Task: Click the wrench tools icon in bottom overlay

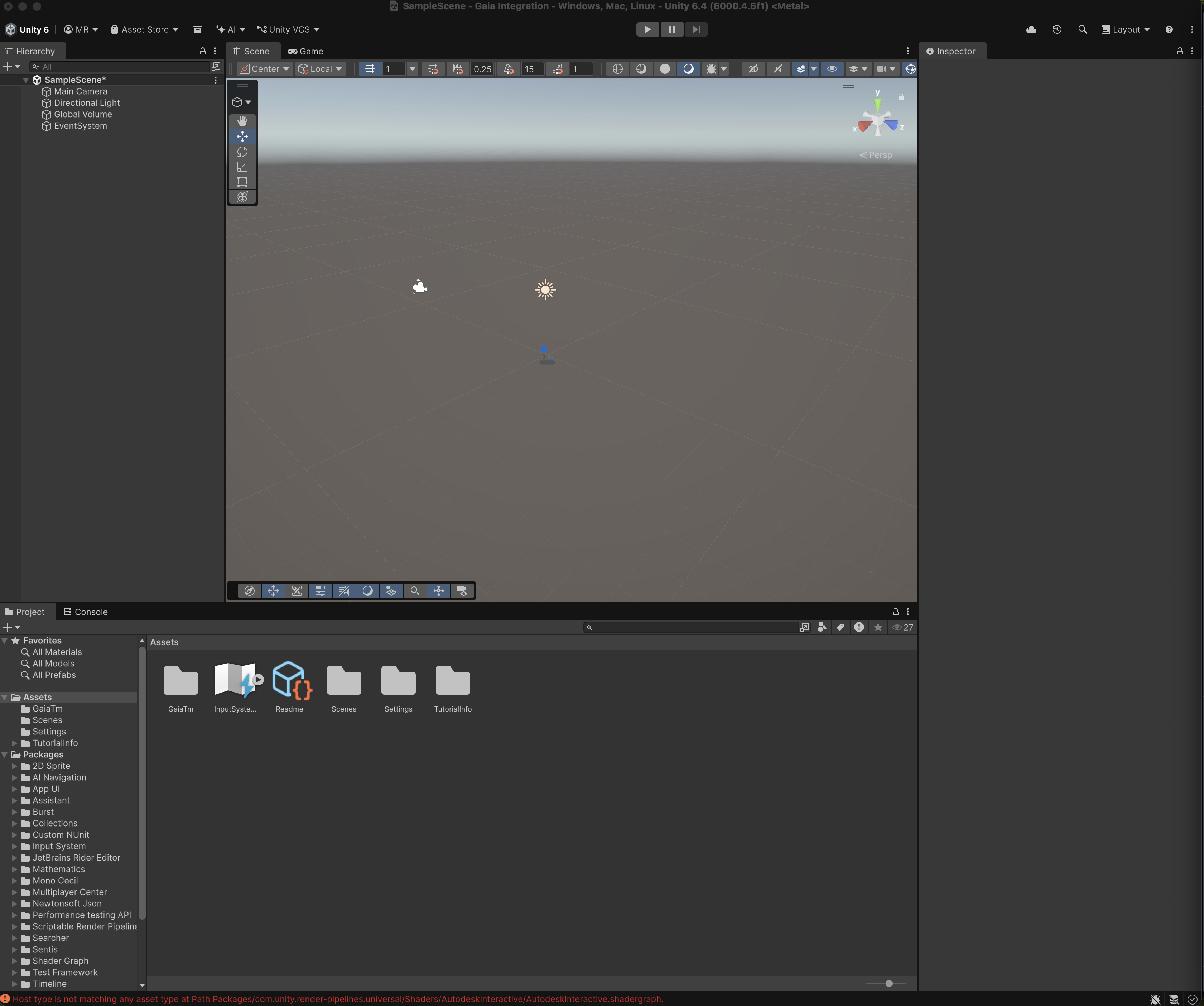Action: pyautogui.click(x=297, y=591)
